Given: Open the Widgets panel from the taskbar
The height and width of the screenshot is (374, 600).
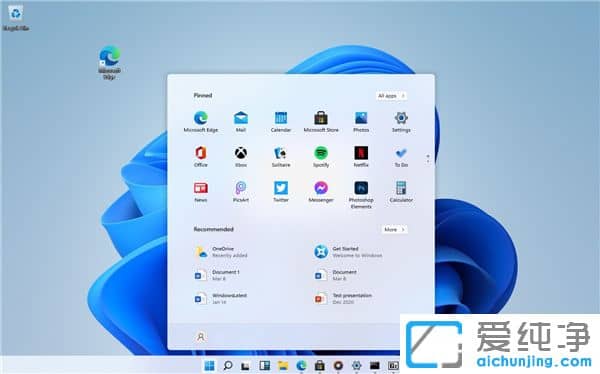Looking at the screenshot, I should point(264,366).
